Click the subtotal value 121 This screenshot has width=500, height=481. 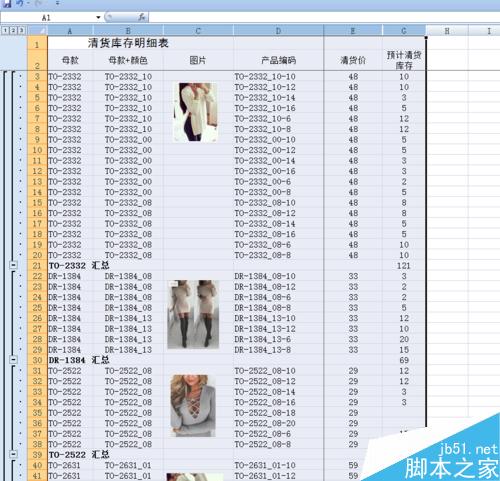coord(404,266)
